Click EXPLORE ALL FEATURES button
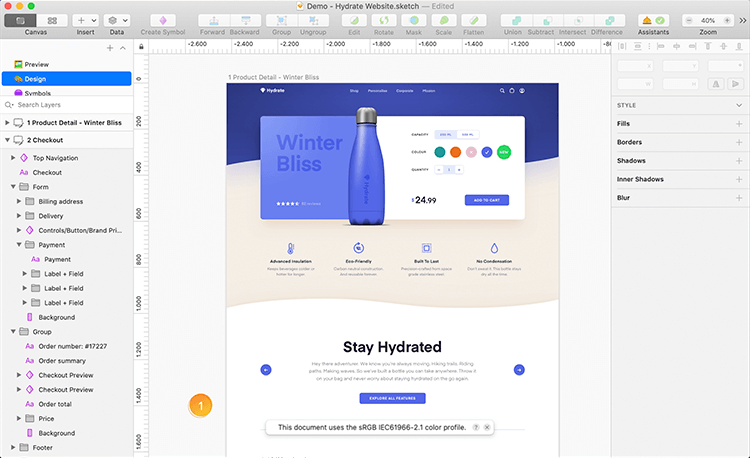Image resolution: width=750 pixels, height=458 pixels. 392,398
